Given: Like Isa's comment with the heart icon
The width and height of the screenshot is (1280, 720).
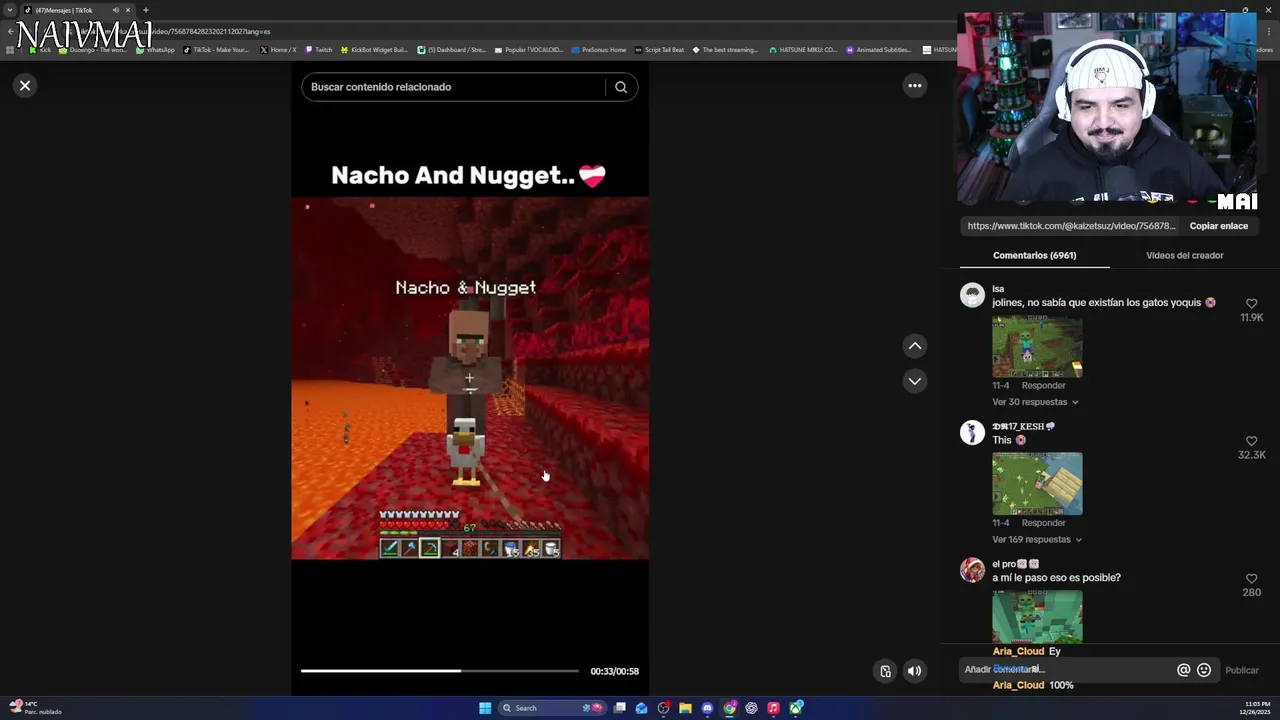Looking at the screenshot, I should 1251,303.
